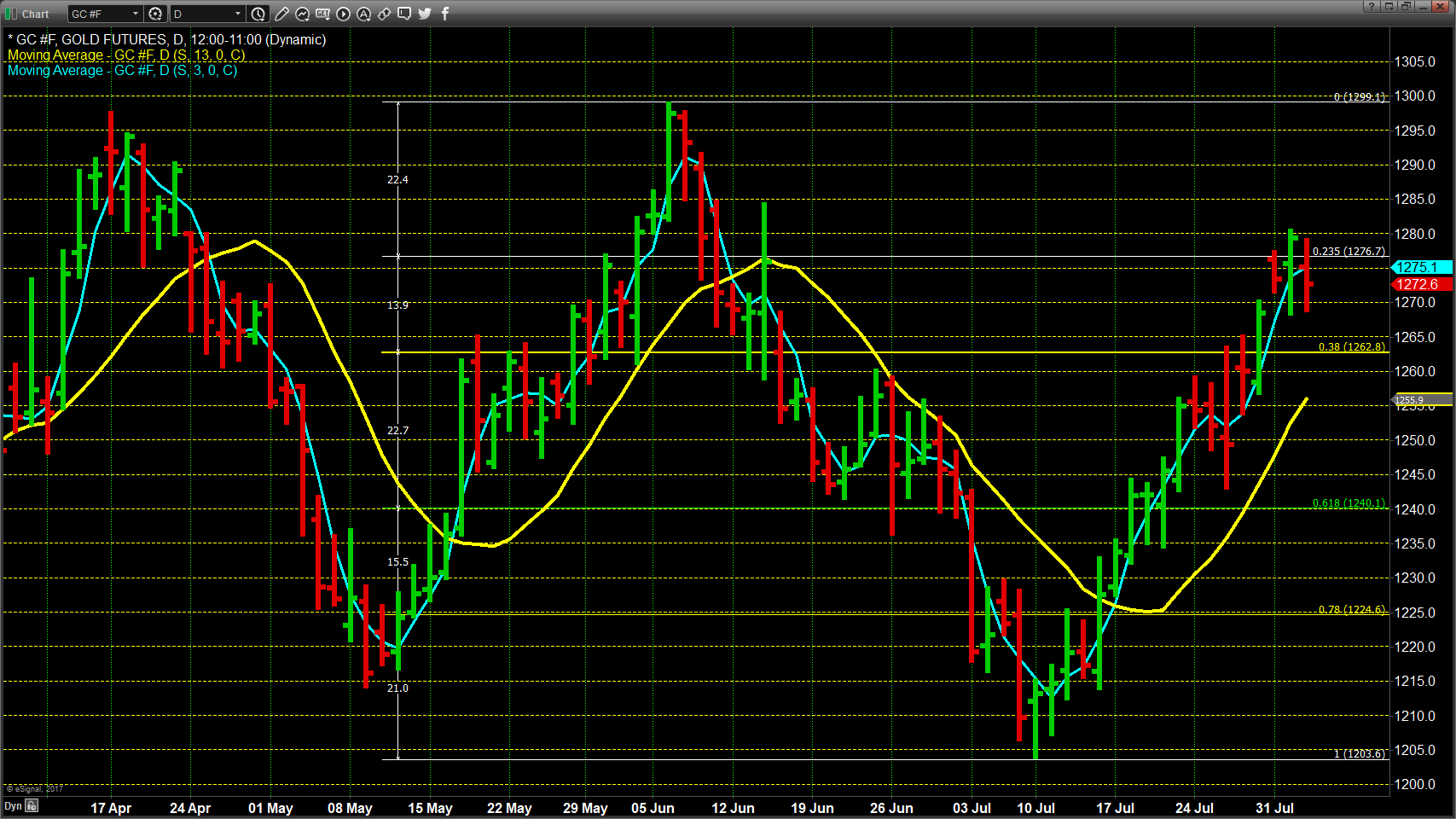Viewport: 1456px width, 819px height.
Task: Click the 17 Apr date on time axis
Action: coord(111,808)
